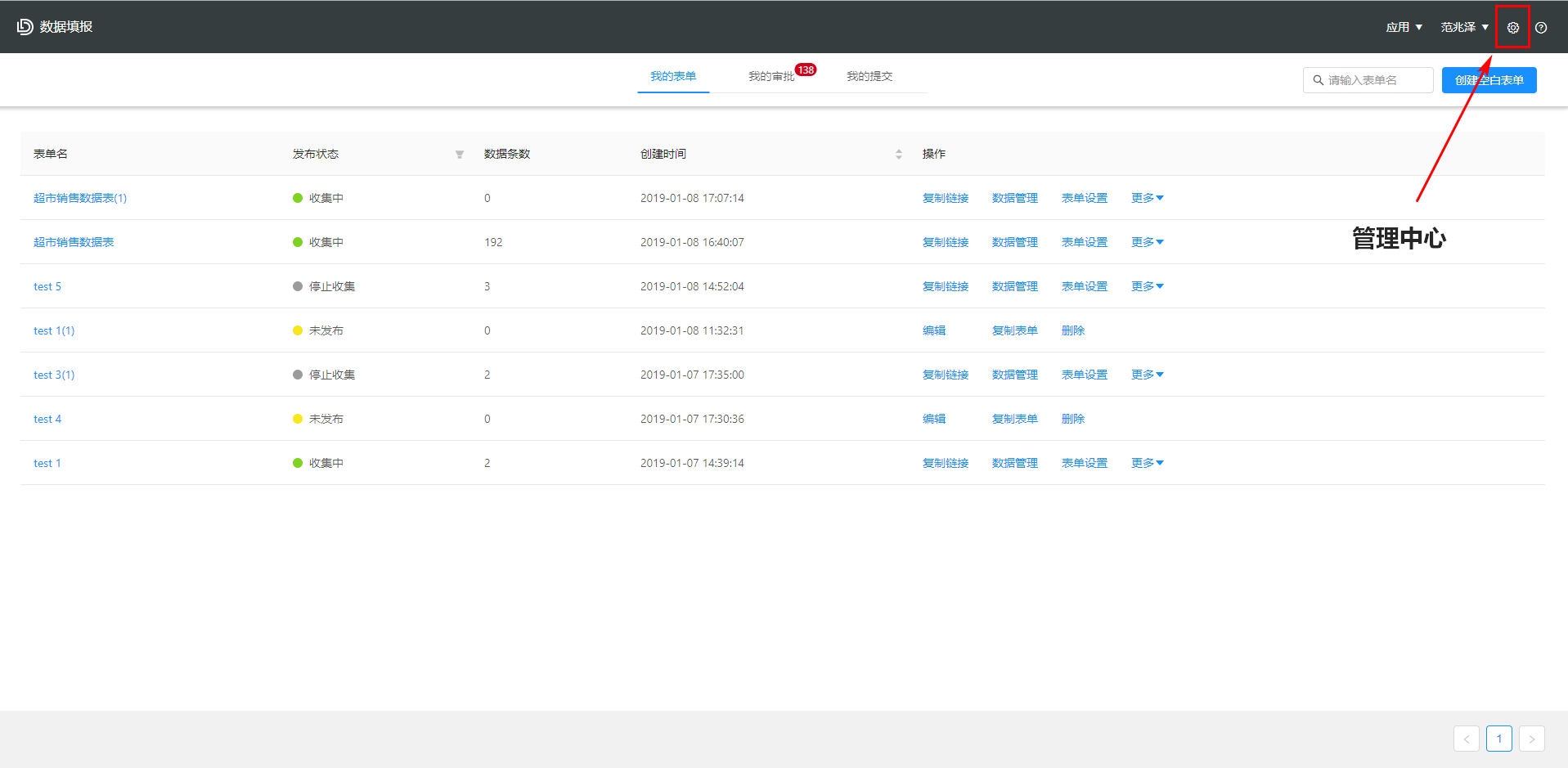Click 复制表单 in test 4 row

point(1015,419)
